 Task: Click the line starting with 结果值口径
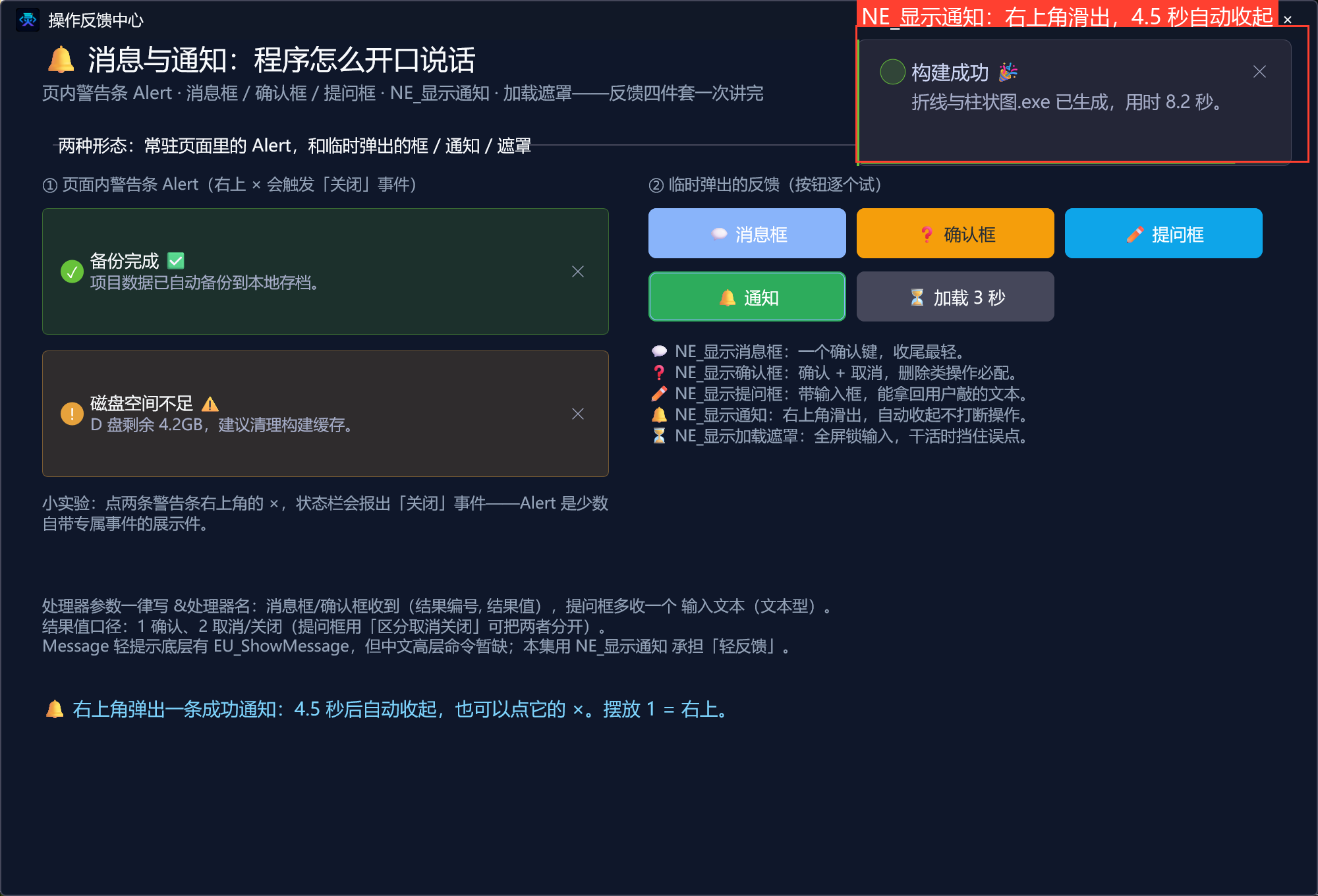[325, 626]
